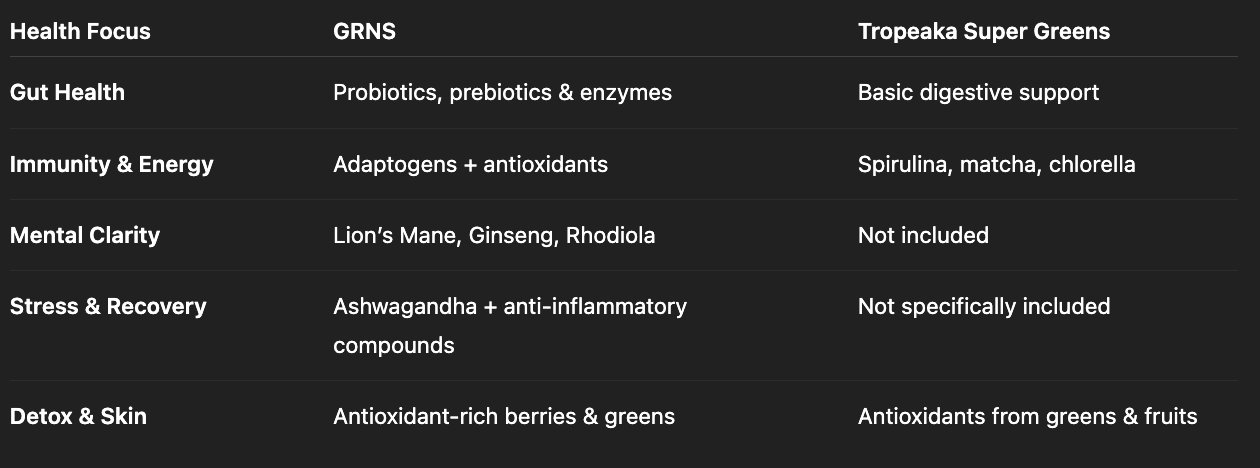Select the Not specifically included cell
Viewport: 1260px width, 468px height.
click(983, 306)
